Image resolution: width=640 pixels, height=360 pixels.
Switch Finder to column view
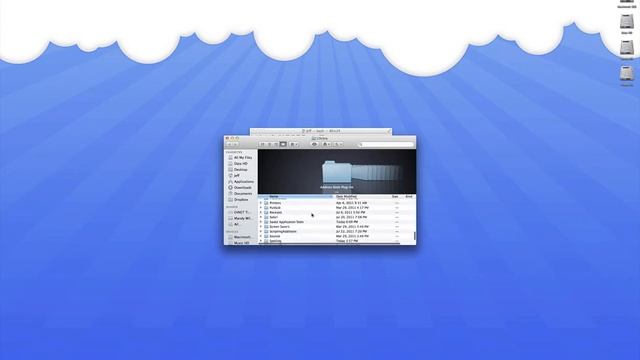[x=276, y=144]
